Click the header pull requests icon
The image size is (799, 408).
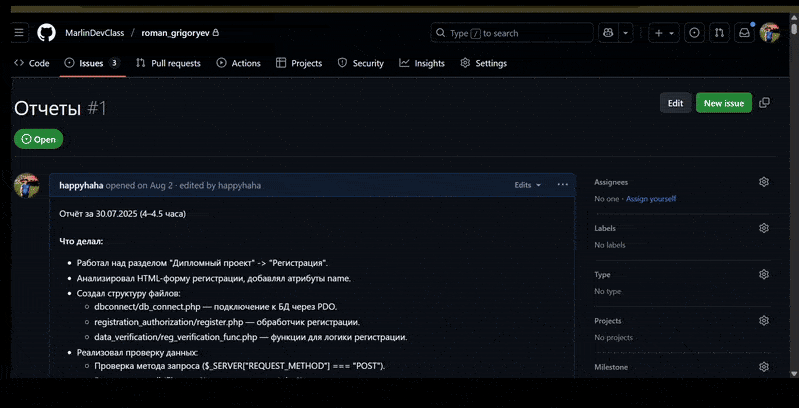(x=719, y=33)
